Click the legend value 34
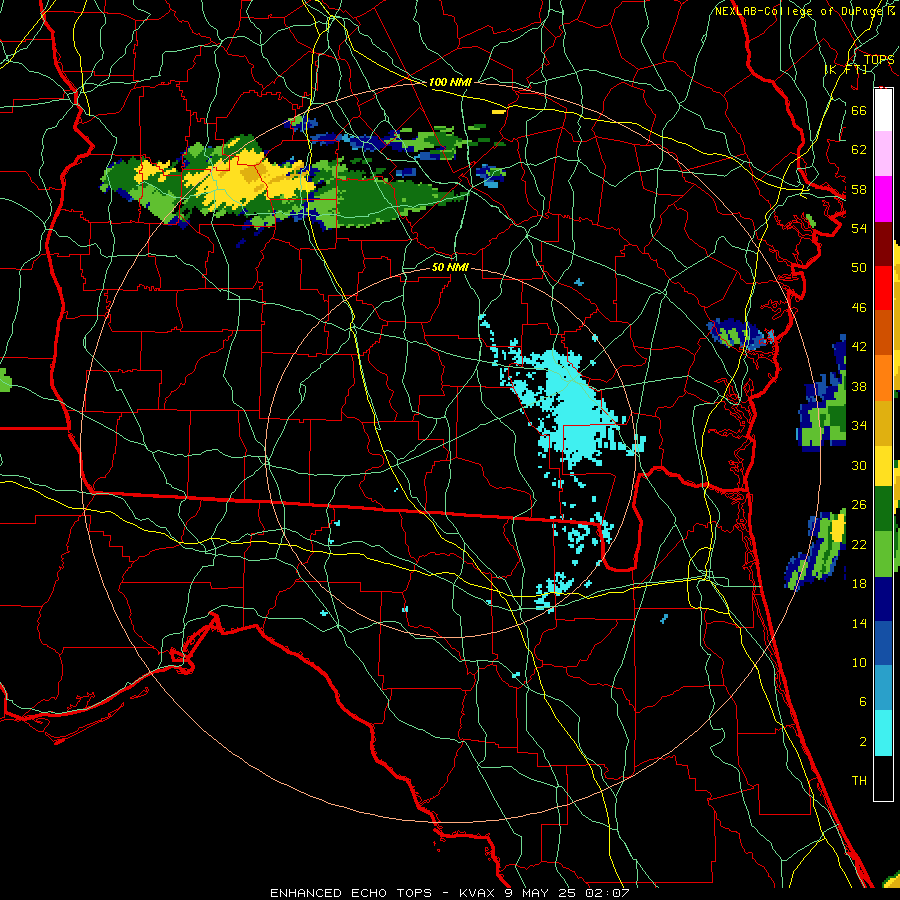The width and height of the screenshot is (900, 900). click(x=859, y=426)
